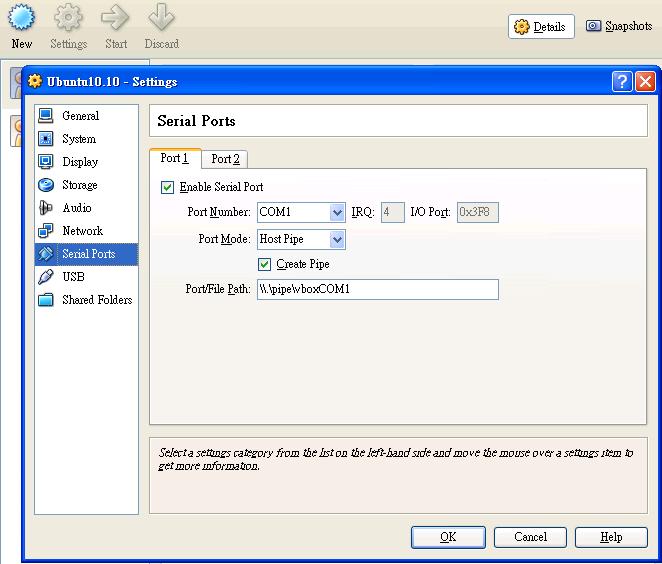Open General settings label

(x=81, y=116)
